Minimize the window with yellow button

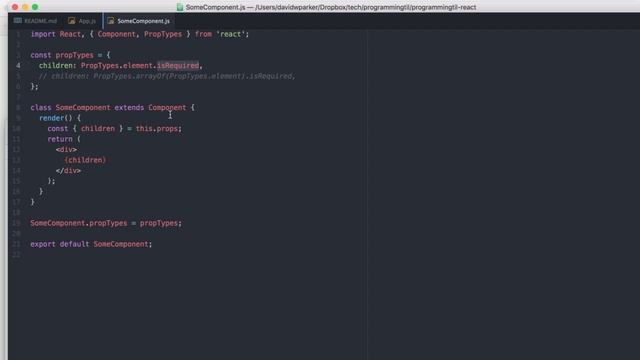coord(25,7)
